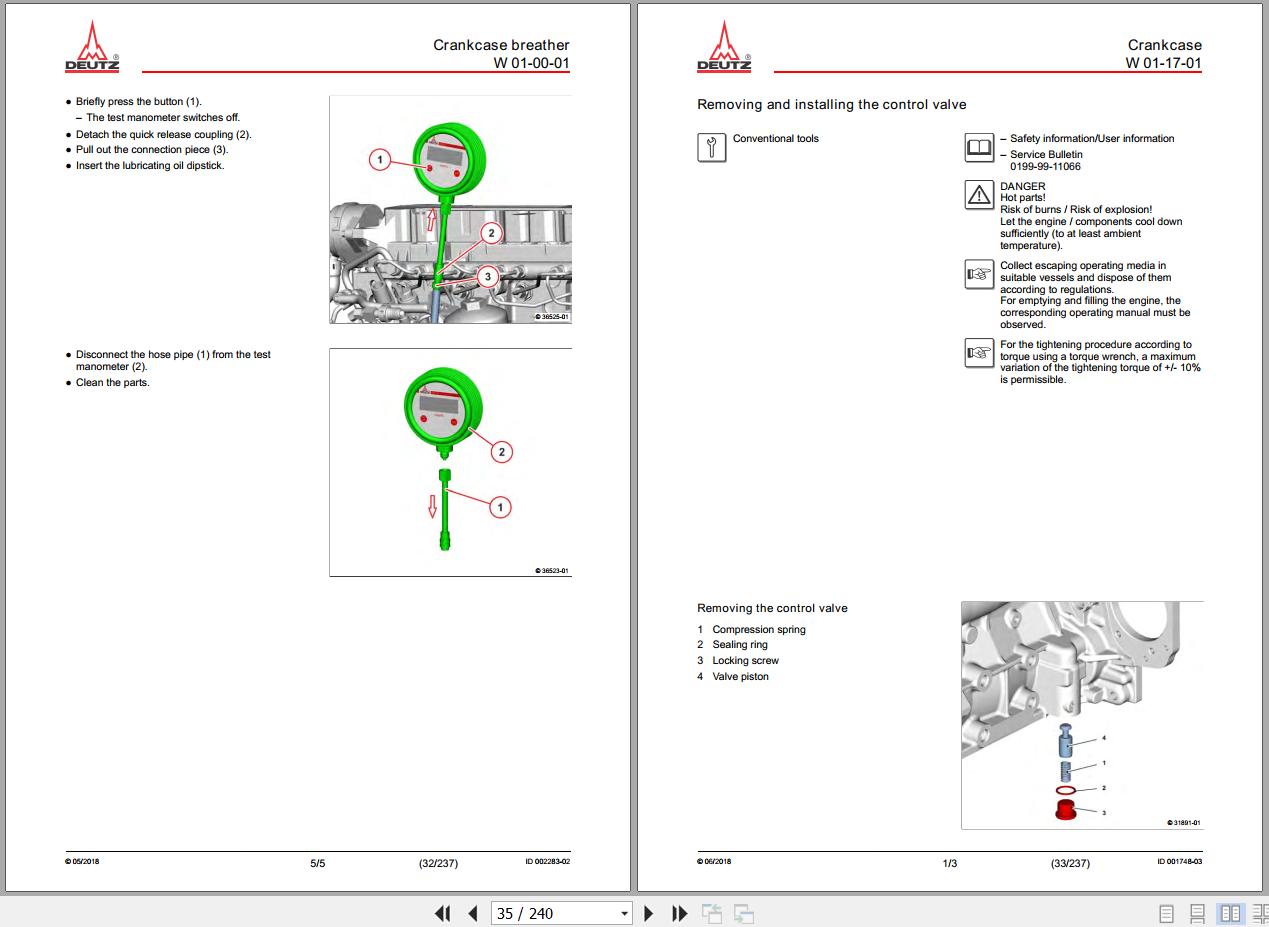Viewport: 1269px width, 927px height.
Task: Click the 'Locking screw' list item
Action: pos(745,661)
